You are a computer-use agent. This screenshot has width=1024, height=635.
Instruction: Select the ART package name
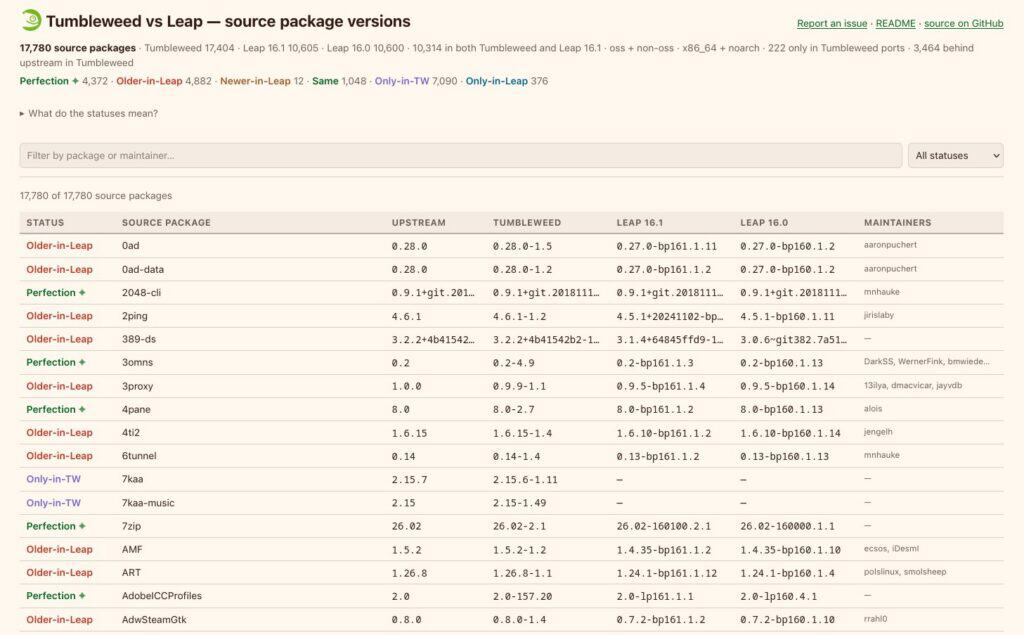[131, 572]
